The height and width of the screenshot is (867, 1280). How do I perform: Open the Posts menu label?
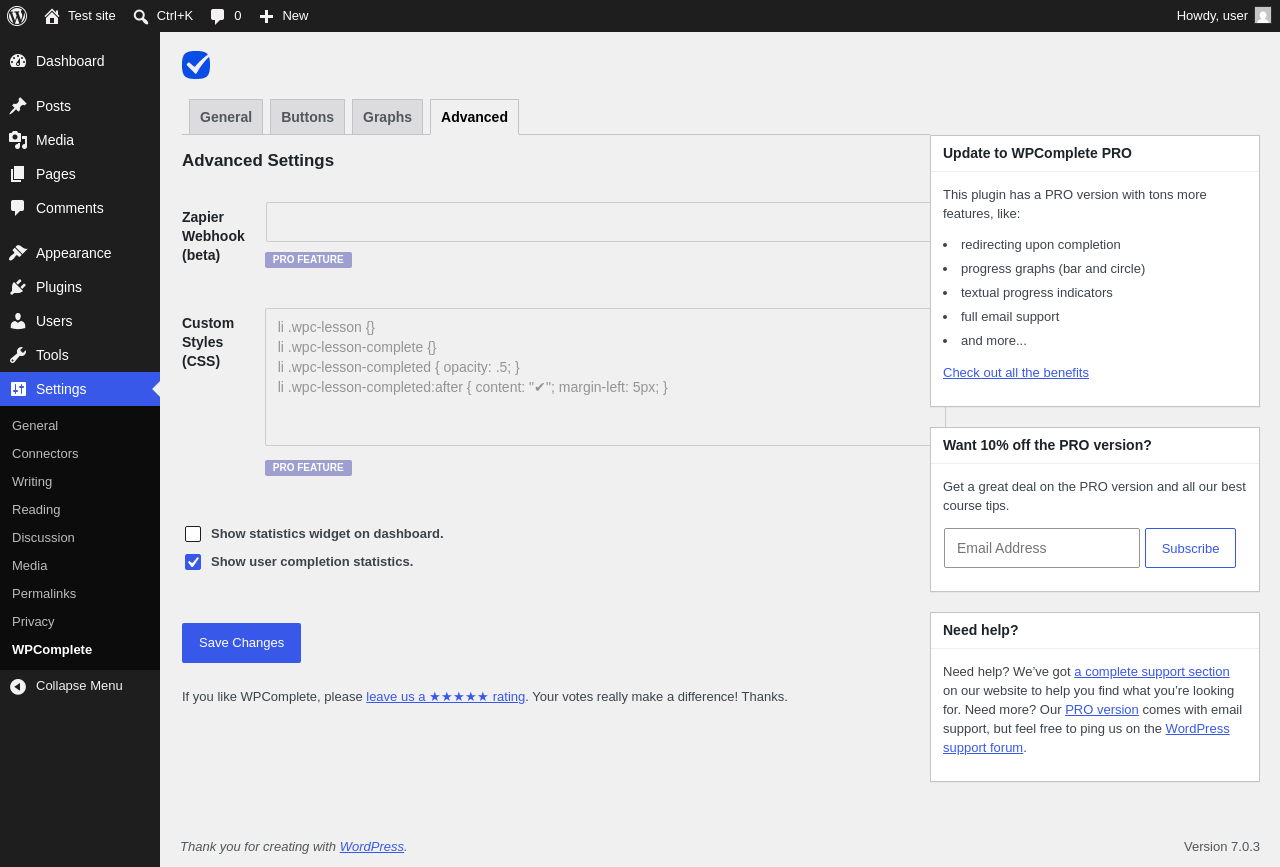point(54,106)
